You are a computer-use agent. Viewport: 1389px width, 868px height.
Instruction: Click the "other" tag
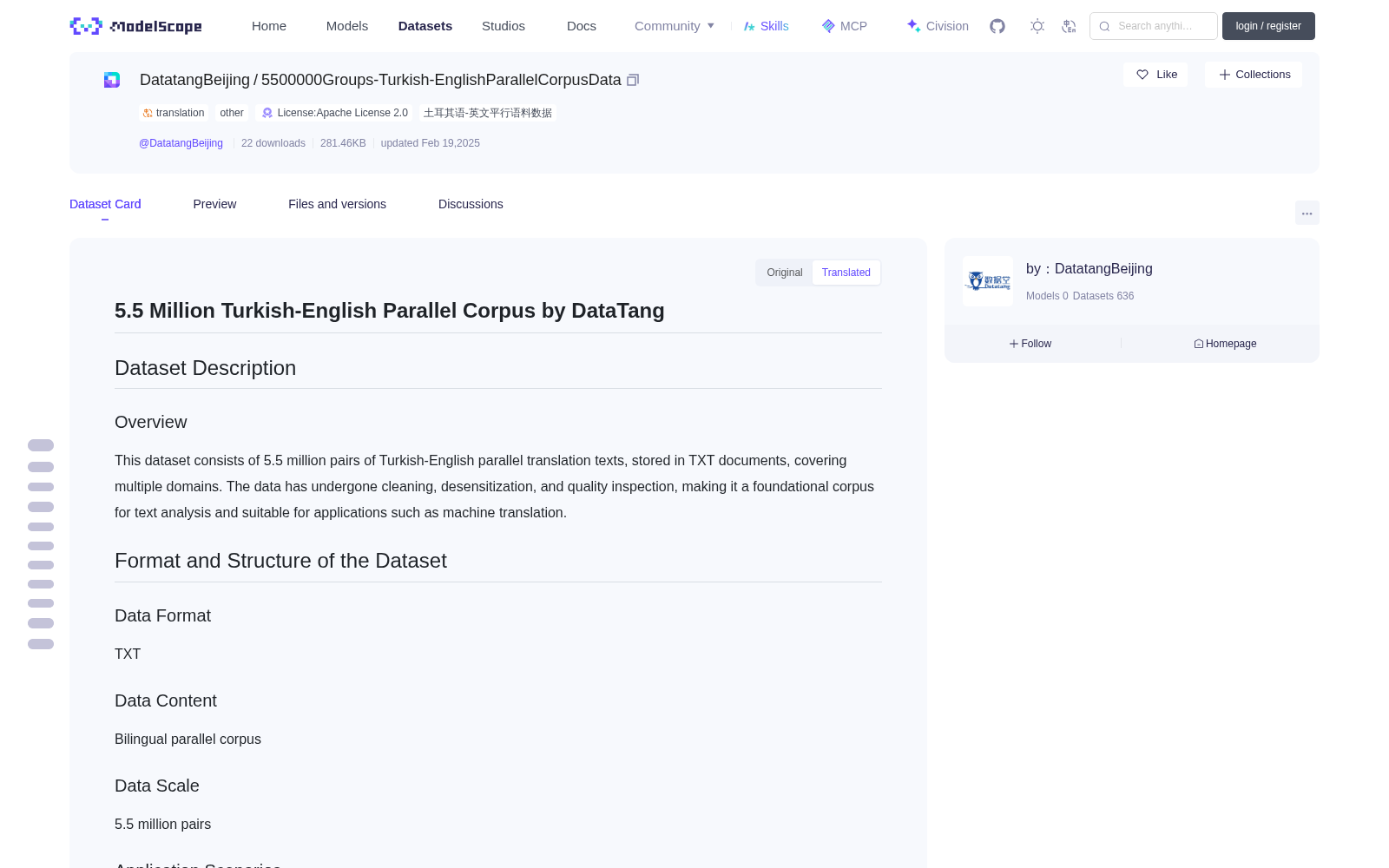coord(232,113)
